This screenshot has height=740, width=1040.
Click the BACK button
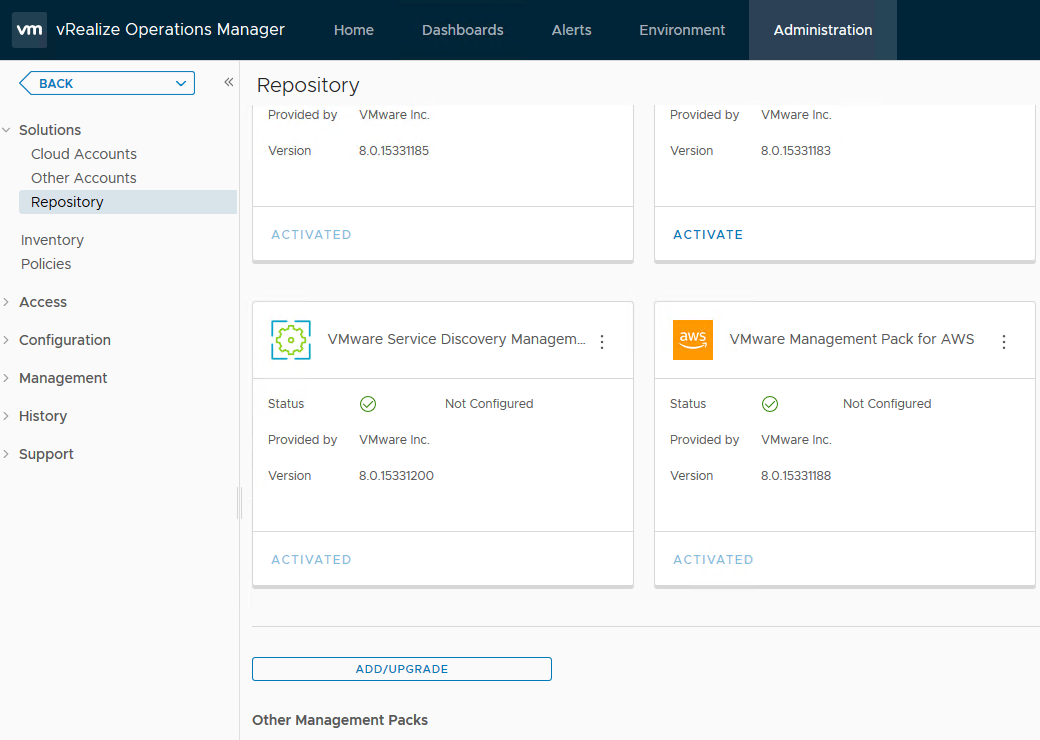(x=107, y=84)
